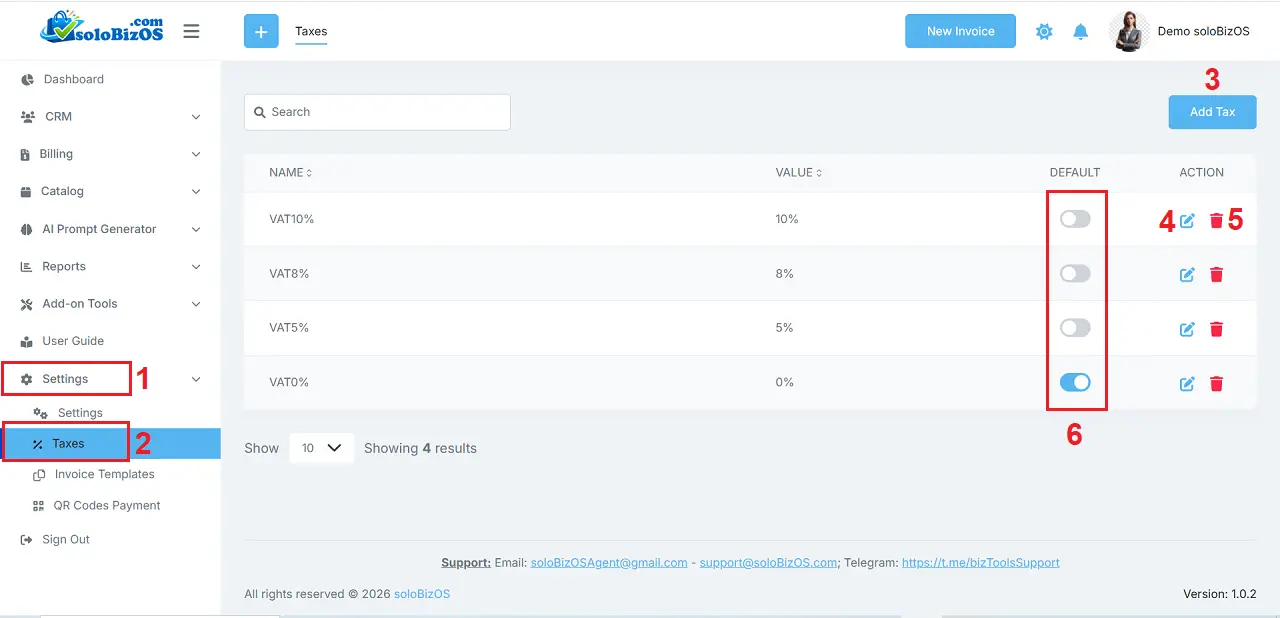Screen dimensions: 1280x618
Task: Click the AI Prompt Generator brain icon
Action: (x=27, y=229)
